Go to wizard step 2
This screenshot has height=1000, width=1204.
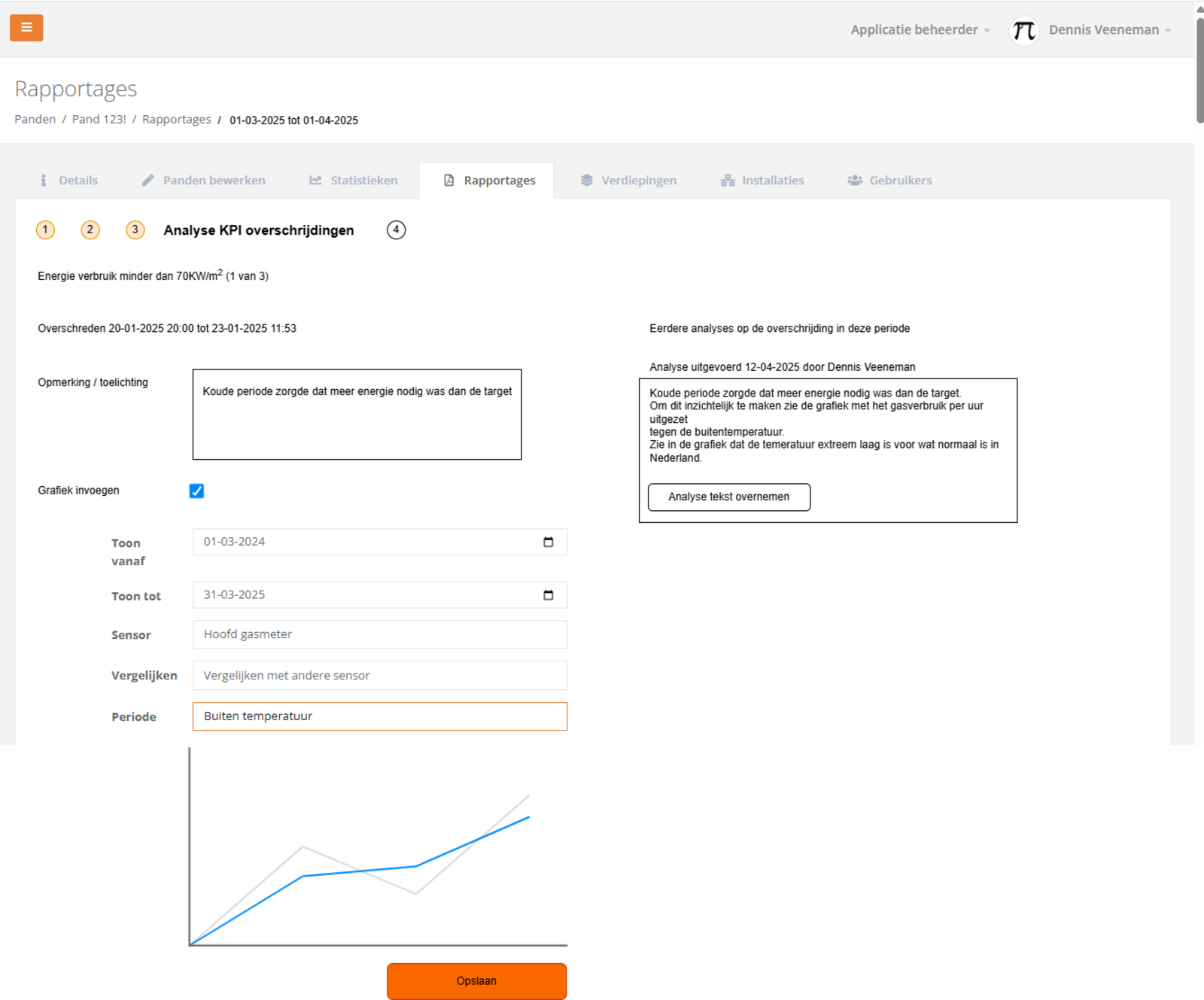click(90, 229)
